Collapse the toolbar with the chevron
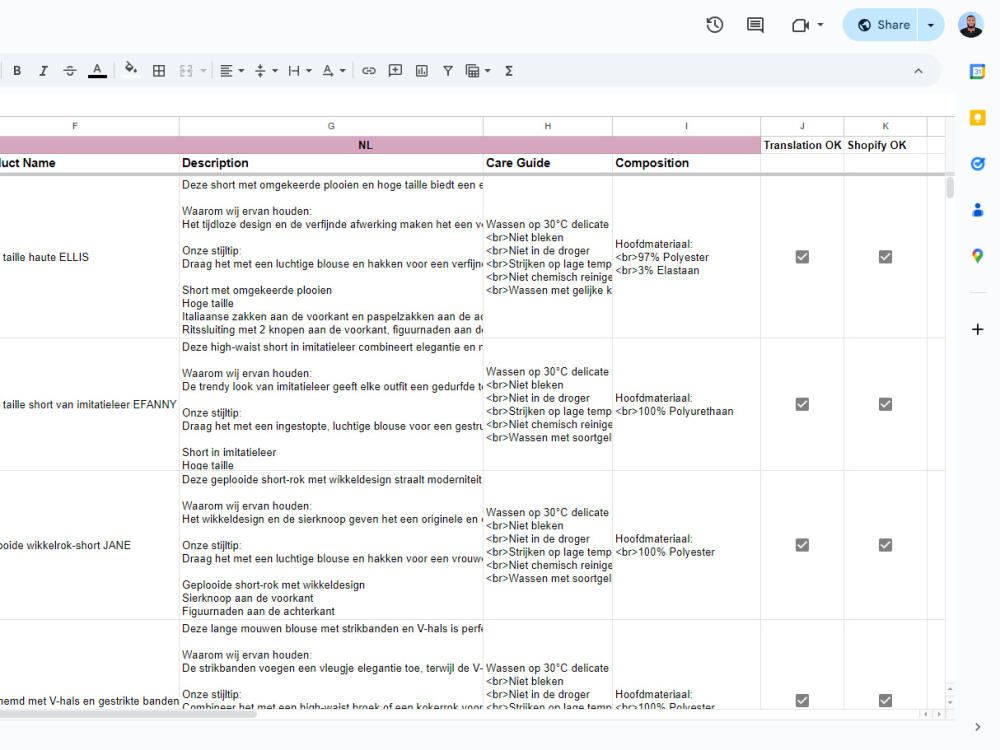This screenshot has width=1000, height=750. 918,71
